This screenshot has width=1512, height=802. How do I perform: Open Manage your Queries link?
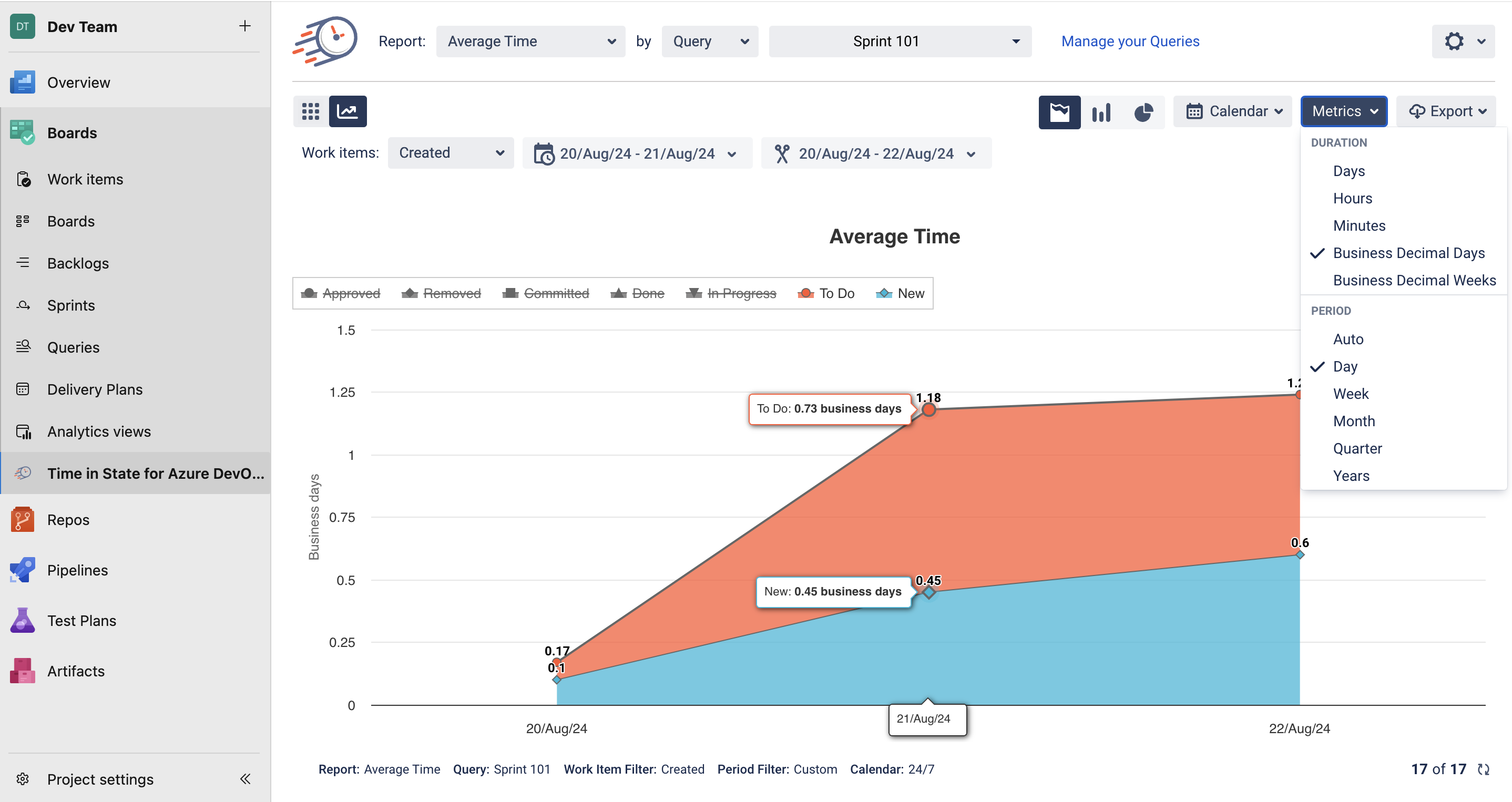1130,41
